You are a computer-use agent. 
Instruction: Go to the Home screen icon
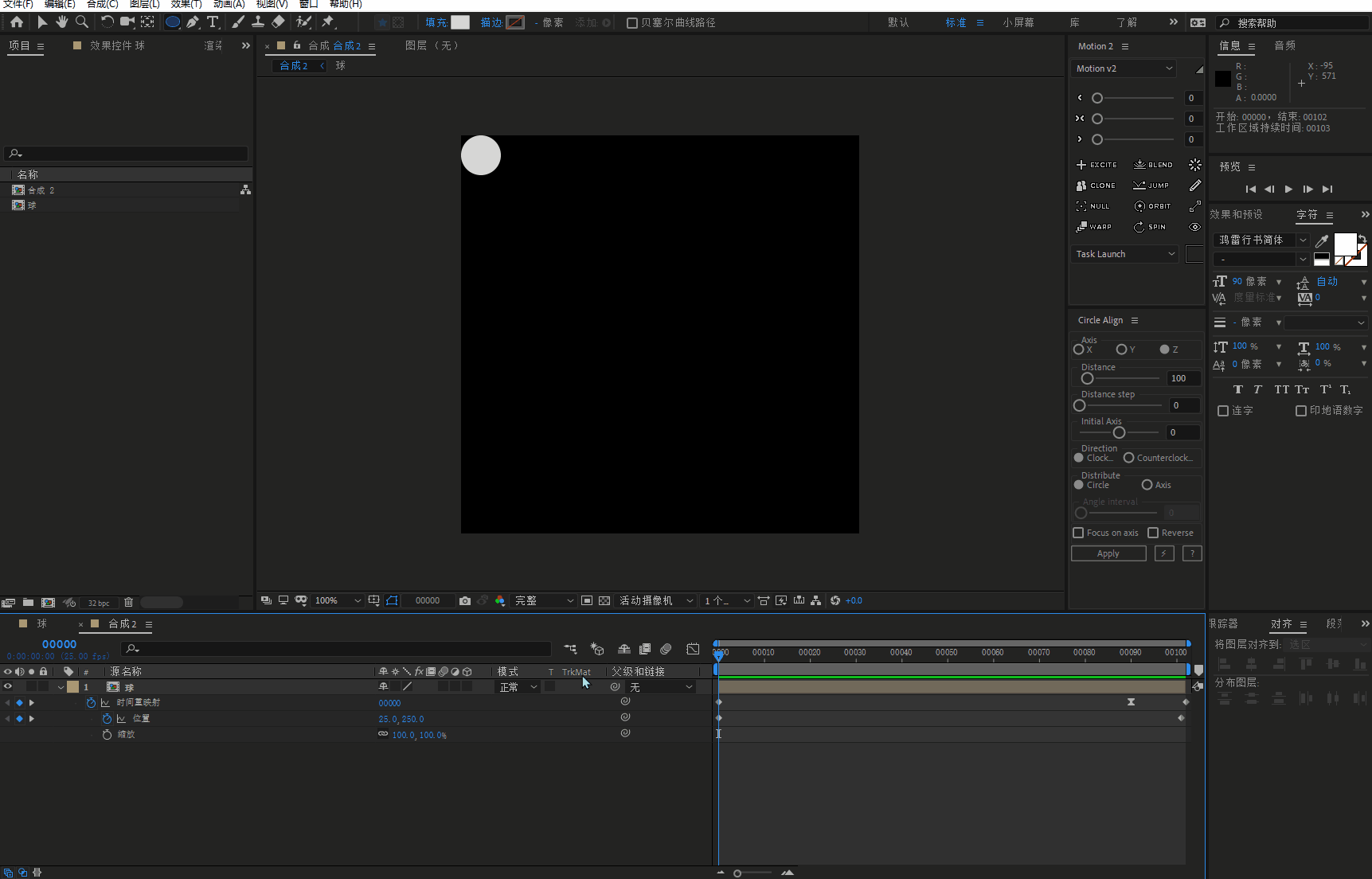(17, 22)
